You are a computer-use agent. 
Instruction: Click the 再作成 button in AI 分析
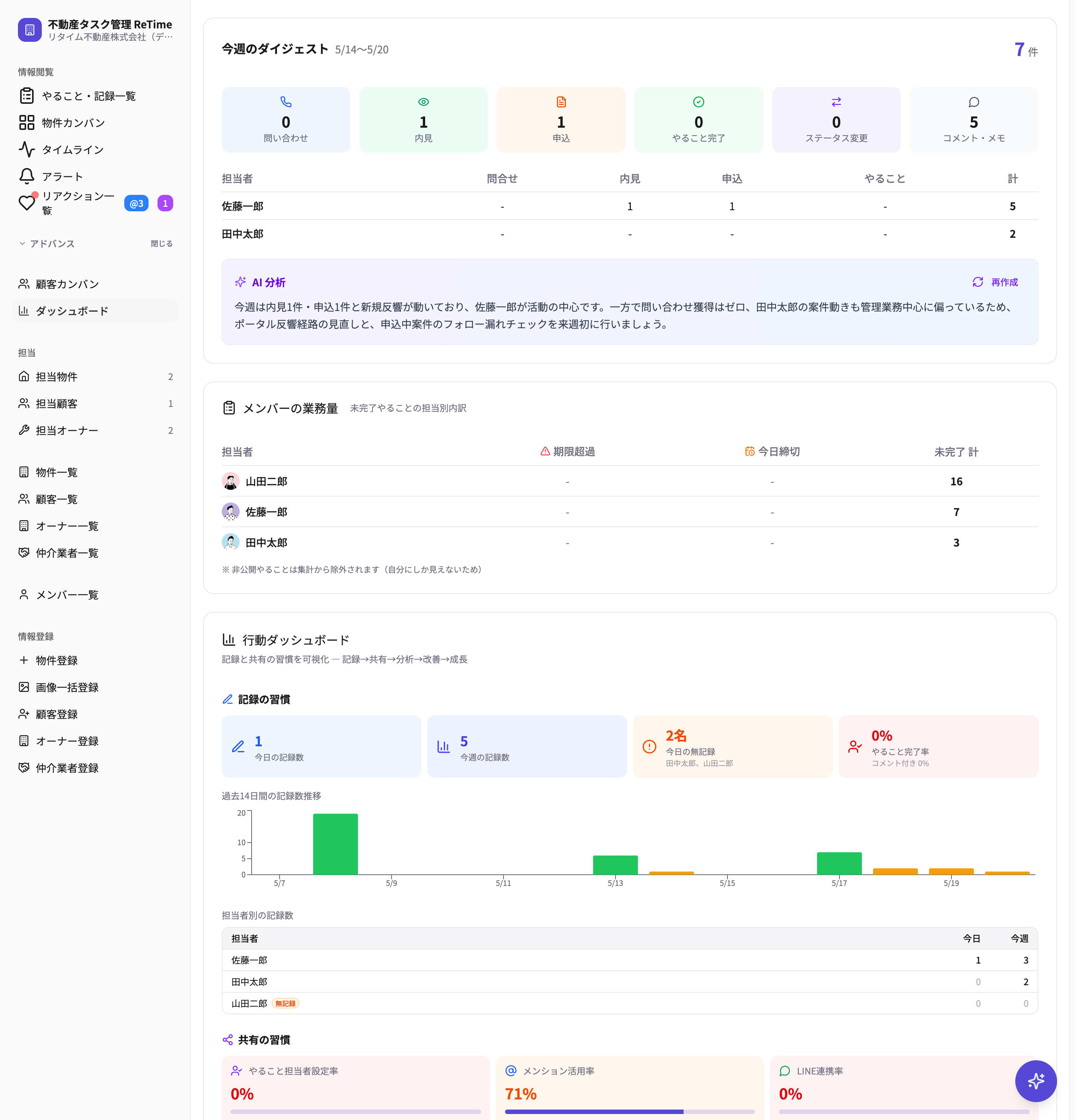[995, 282]
